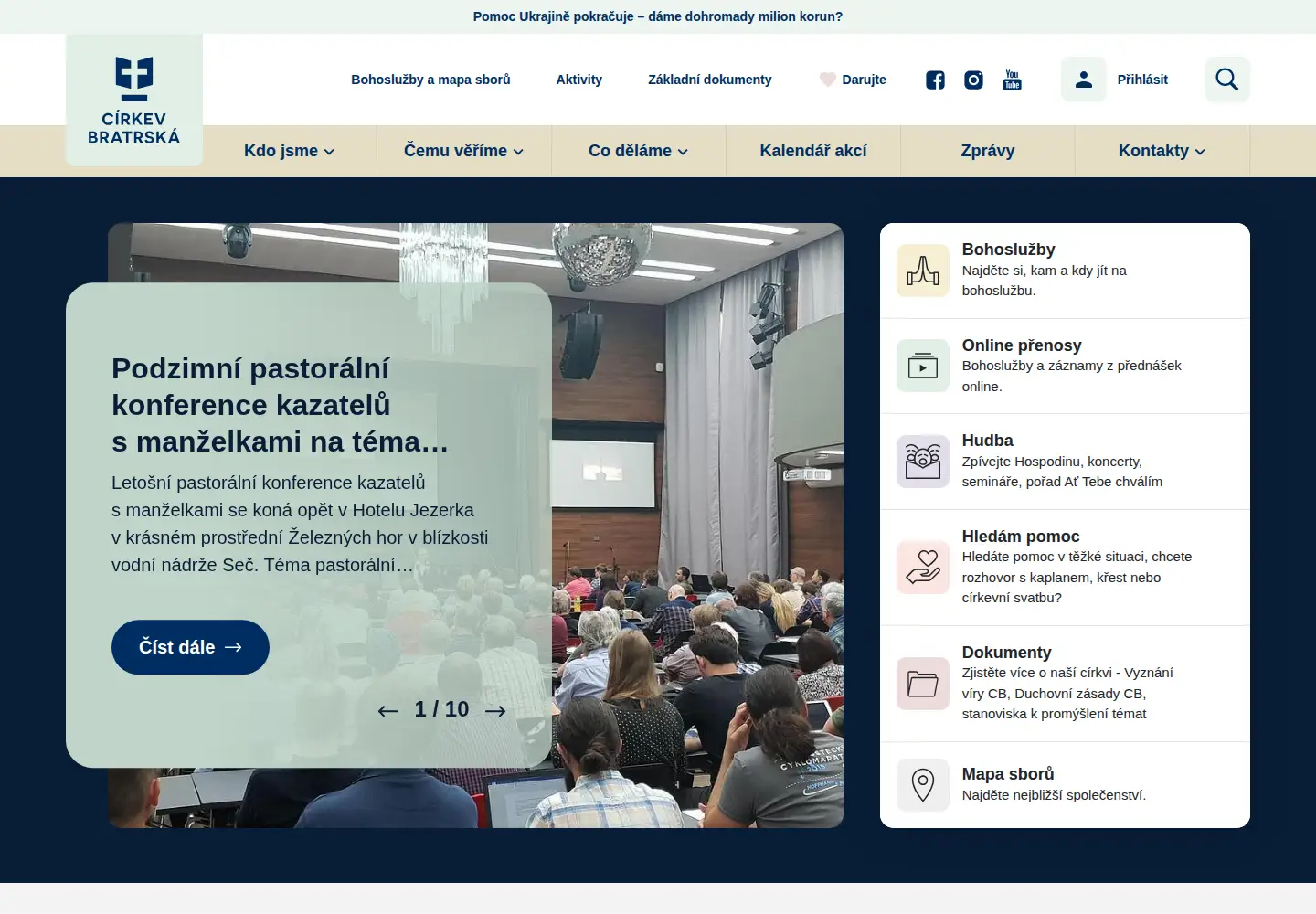Screen dimensions: 1316x914
Task: Click the Letošní pastorální konference summary text
Action: (300, 524)
